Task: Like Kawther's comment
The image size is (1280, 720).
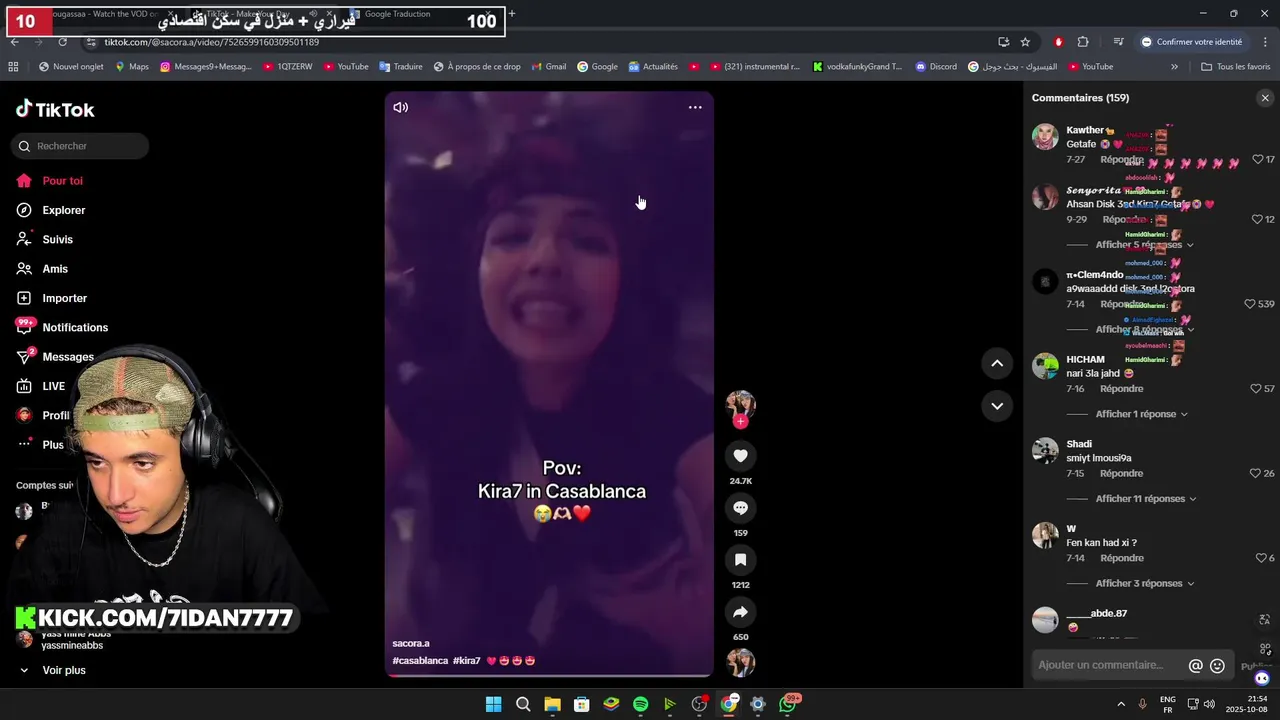Action: point(1257,160)
